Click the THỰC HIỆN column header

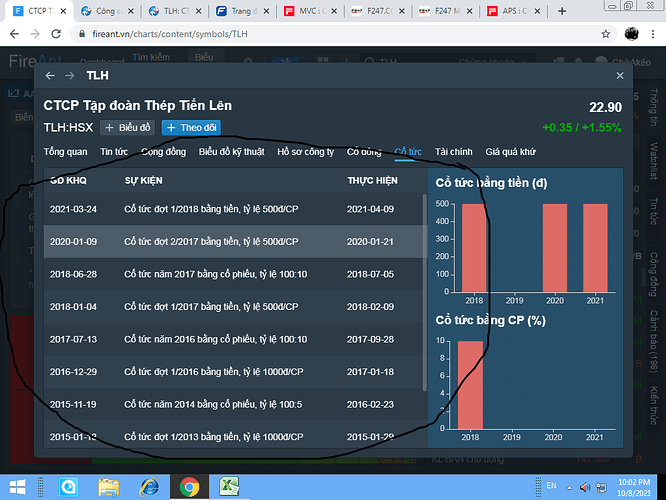[373, 181]
